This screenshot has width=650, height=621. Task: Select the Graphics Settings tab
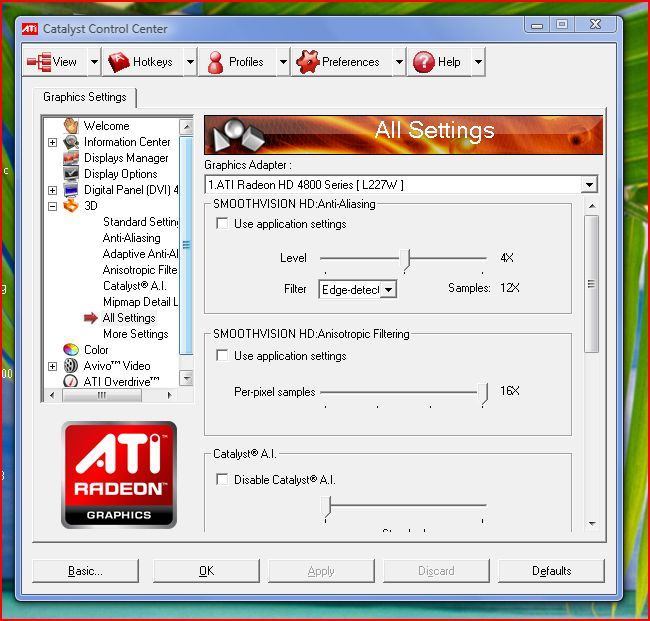click(85, 97)
